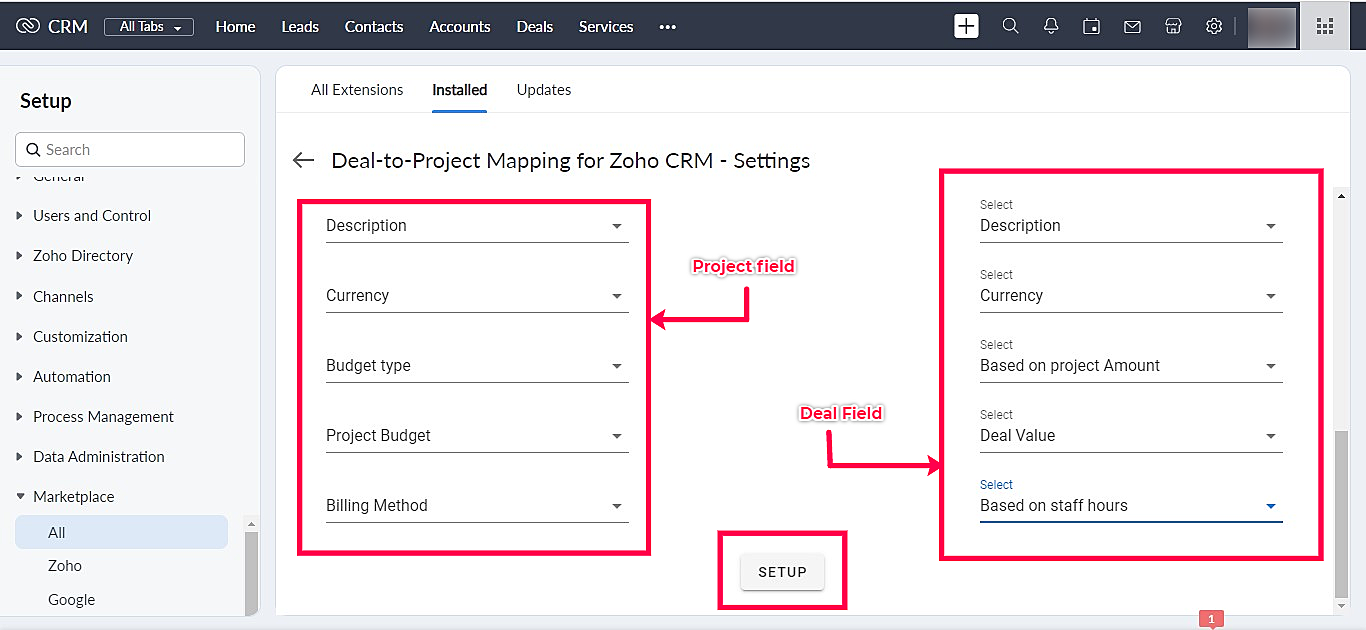This screenshot has height=630, width=1366.
Task: Expand Channels section
Action: pos(63,297)
